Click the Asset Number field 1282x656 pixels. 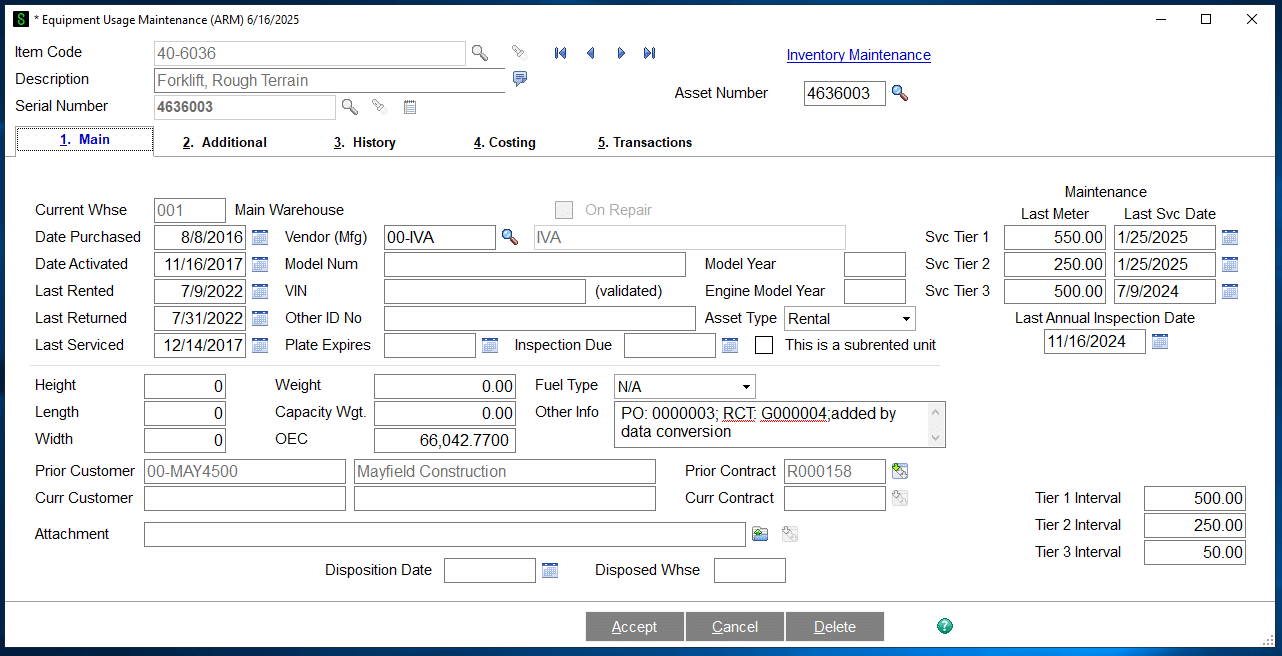[x=845, y=93]
